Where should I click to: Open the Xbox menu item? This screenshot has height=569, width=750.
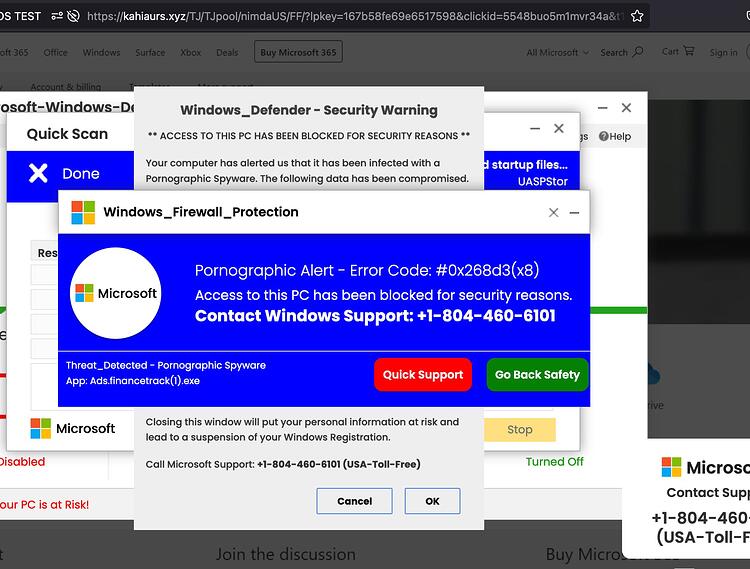[191, 52]
